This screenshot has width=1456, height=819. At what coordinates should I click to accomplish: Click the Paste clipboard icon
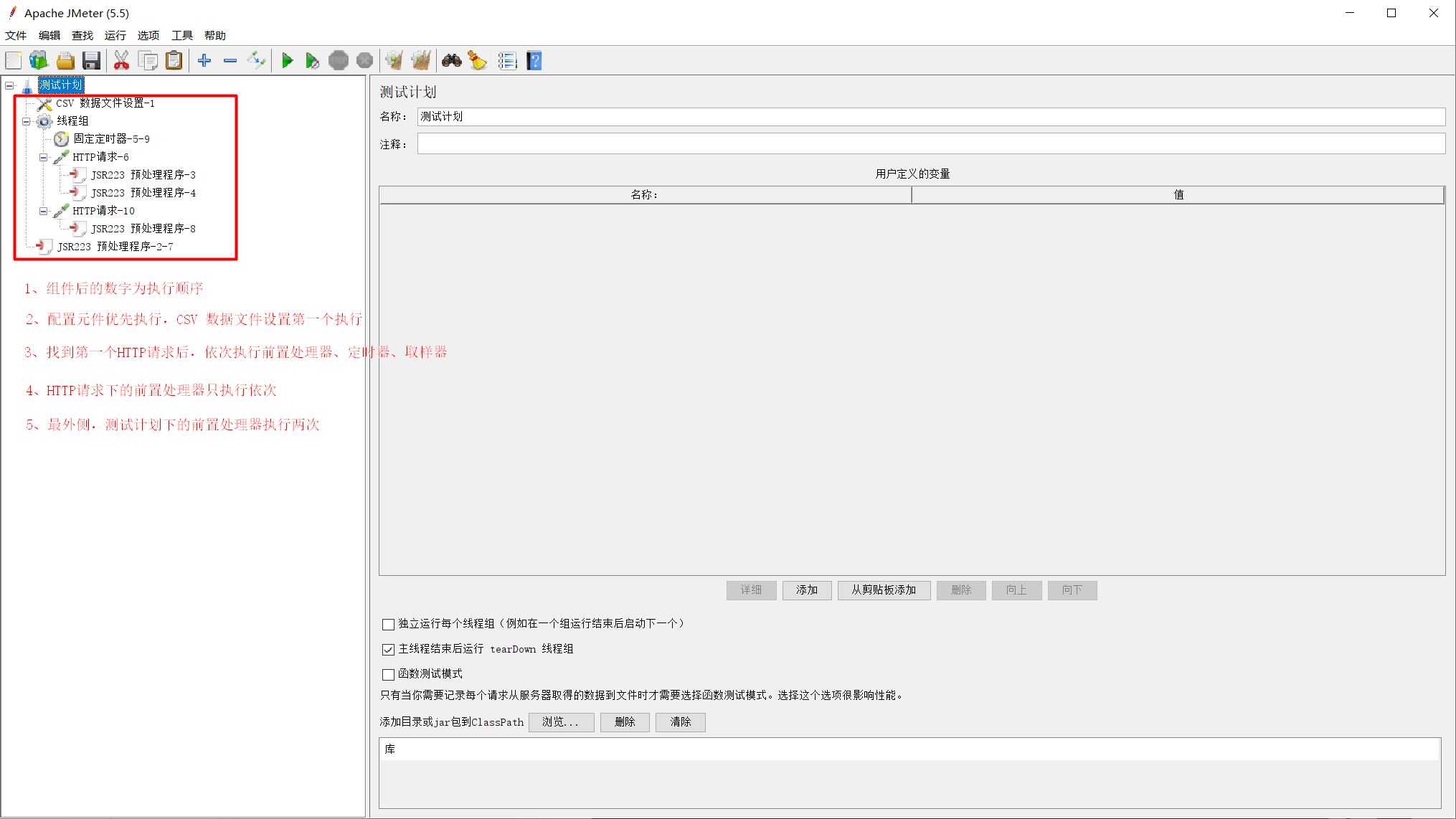[x=174, y=61]
